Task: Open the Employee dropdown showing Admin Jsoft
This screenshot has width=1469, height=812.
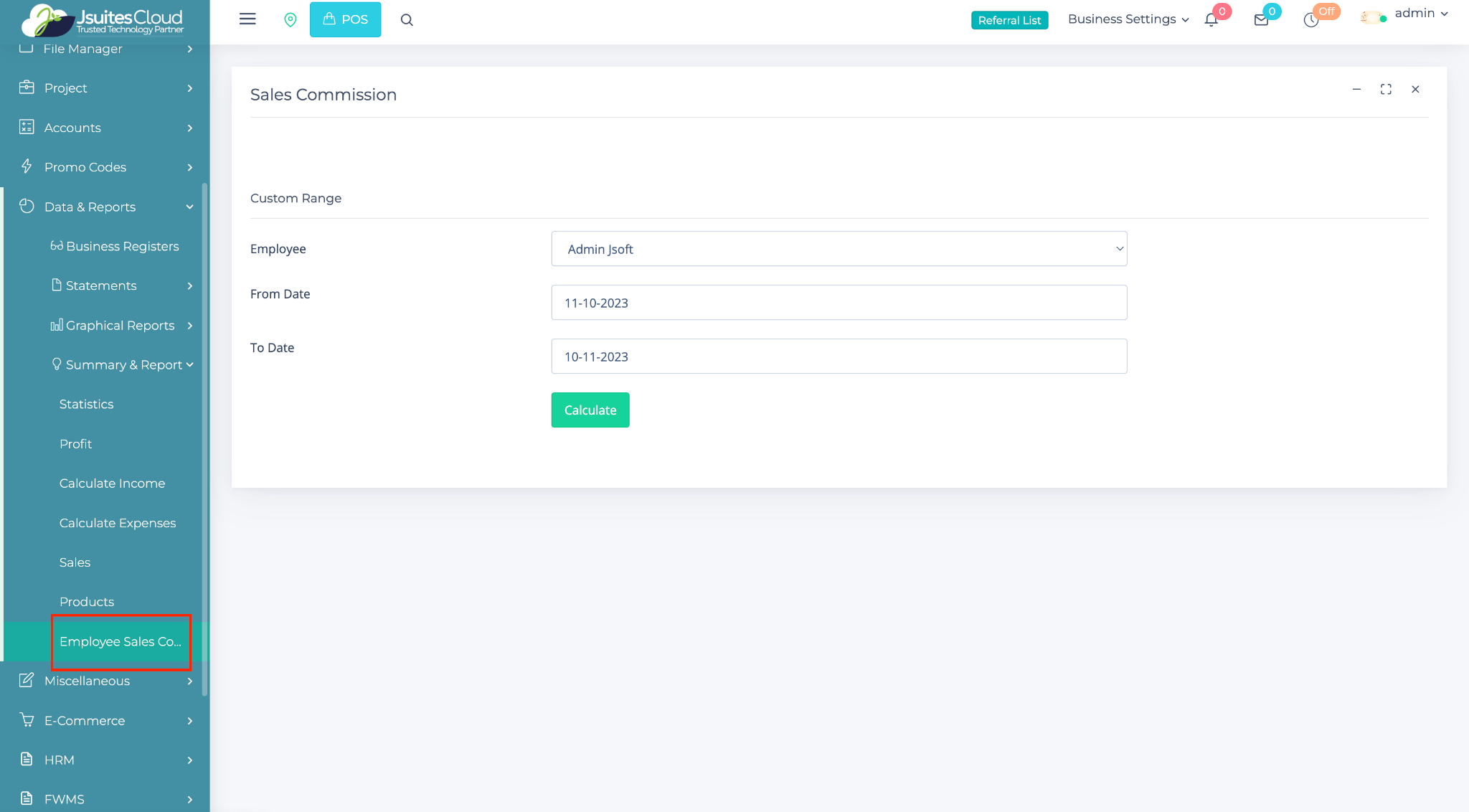Action: point(839,249)
